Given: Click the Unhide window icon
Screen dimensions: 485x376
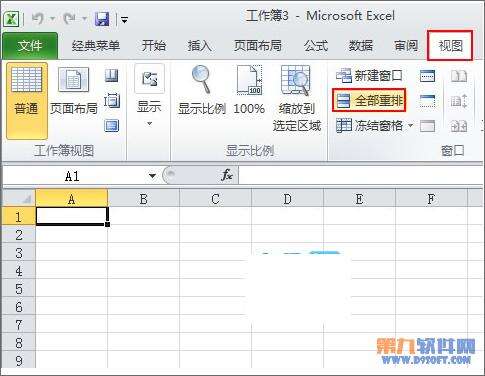Looking at the screenshot, I should point(427,126).
